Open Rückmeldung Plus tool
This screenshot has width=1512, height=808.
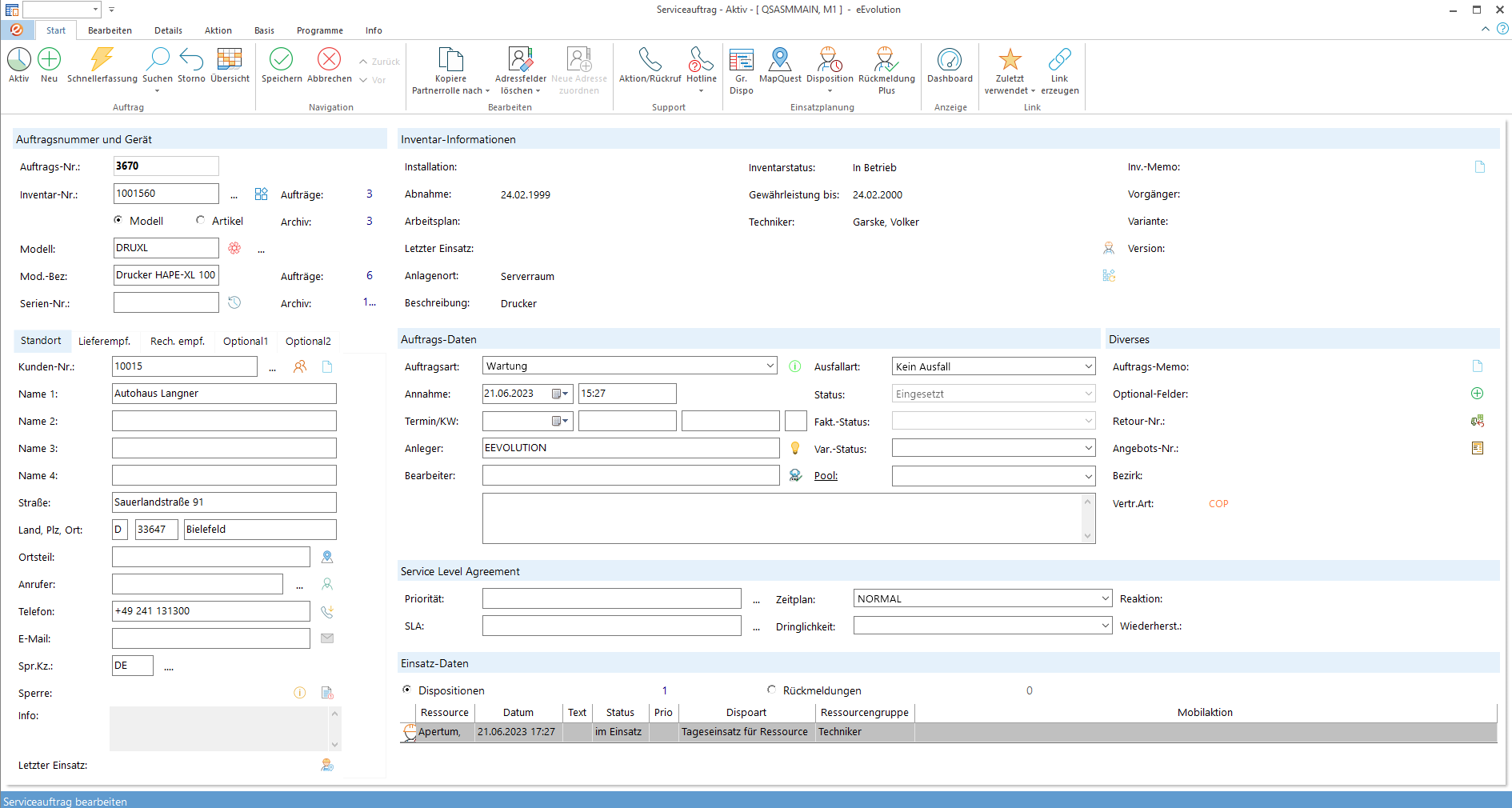(x=886, y=59)
